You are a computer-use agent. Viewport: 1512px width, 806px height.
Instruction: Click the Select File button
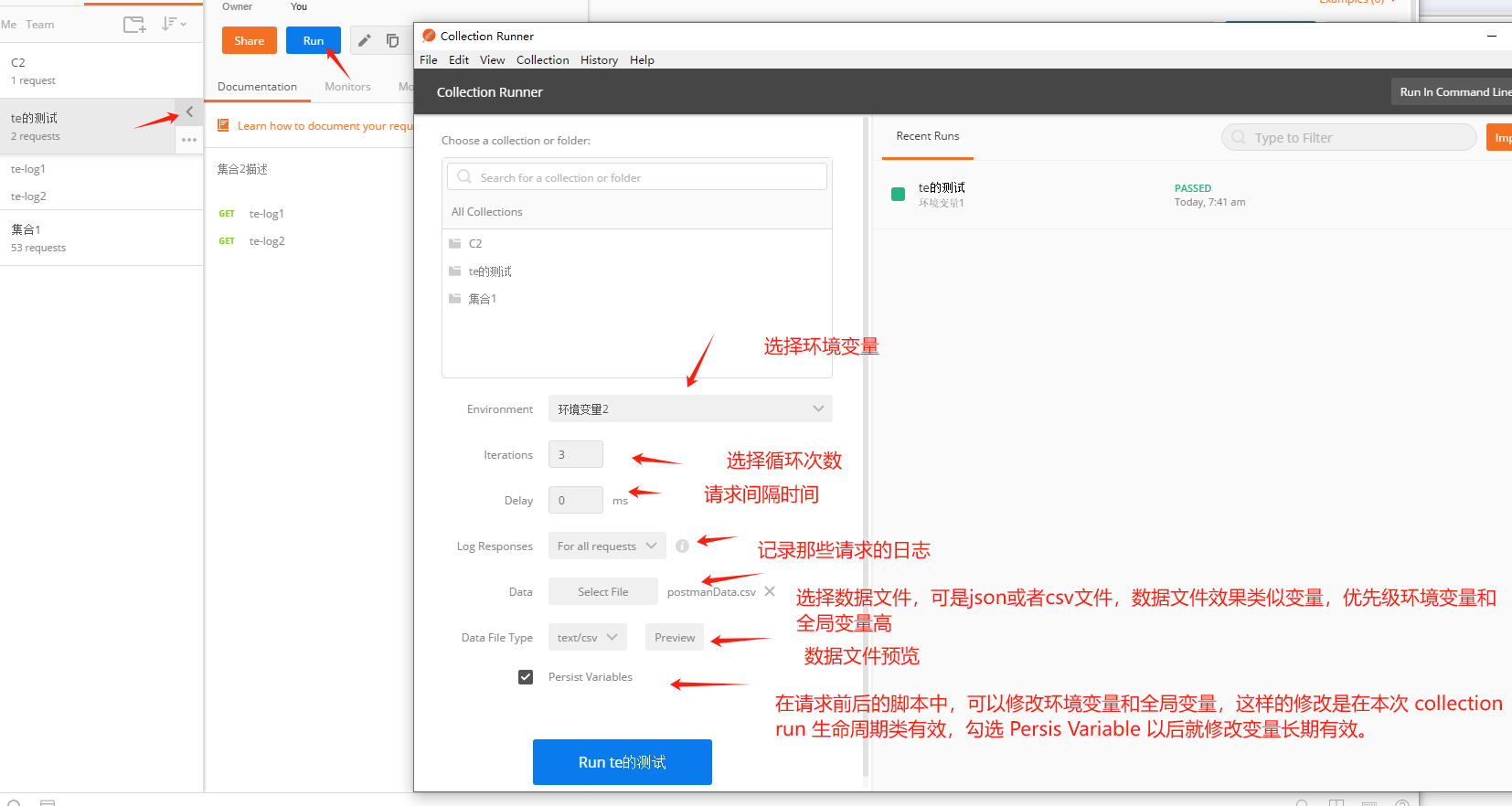pos(603,591)
